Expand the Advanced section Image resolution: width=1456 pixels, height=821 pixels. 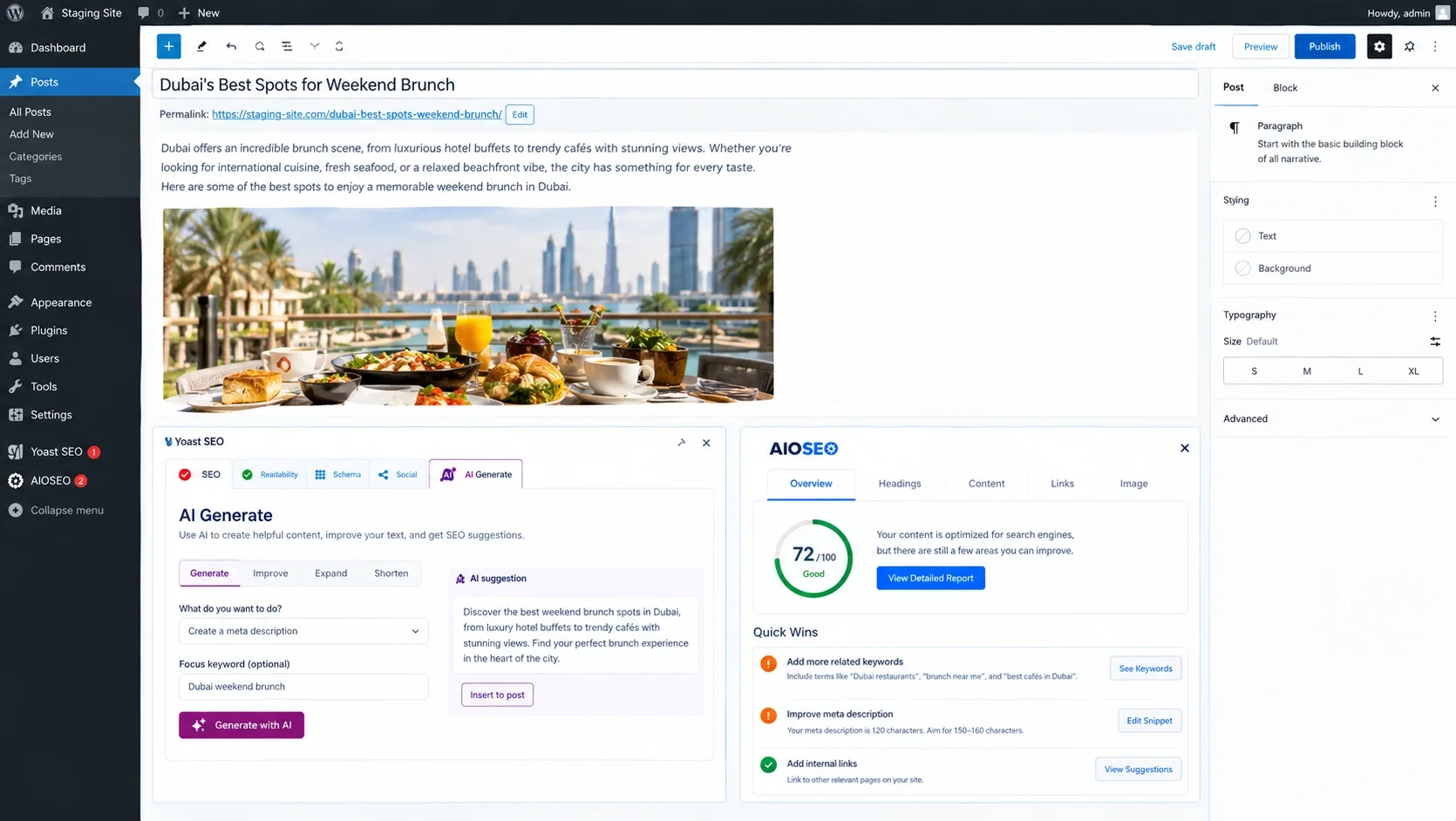pos(1330,419)
